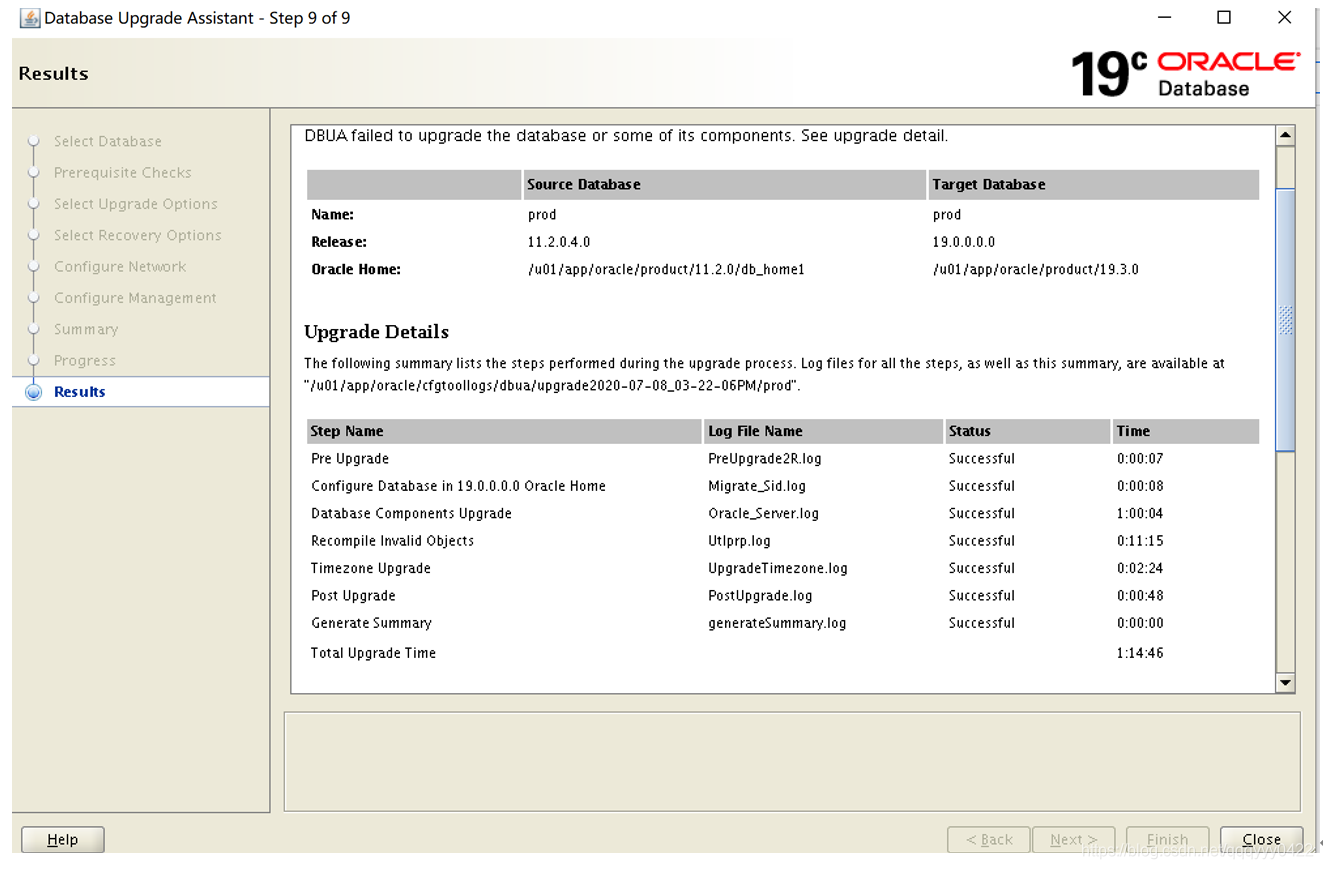Screen dimensions: 1323x869
Task: Select the Progress step in sidebar
Action: (85, 360)
